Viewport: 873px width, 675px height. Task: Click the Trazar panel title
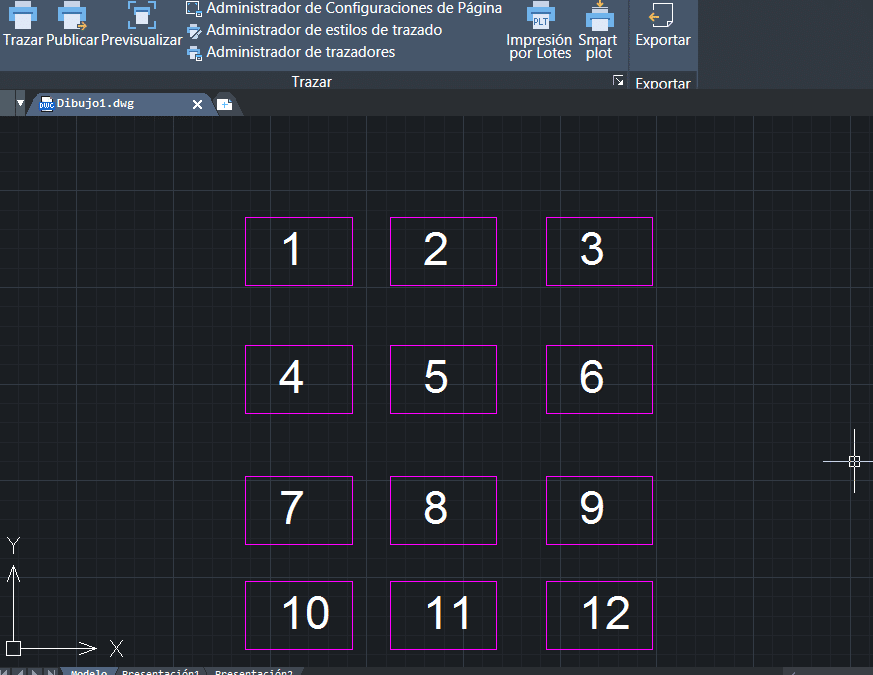pyautogui.click(x=312, y=82)
